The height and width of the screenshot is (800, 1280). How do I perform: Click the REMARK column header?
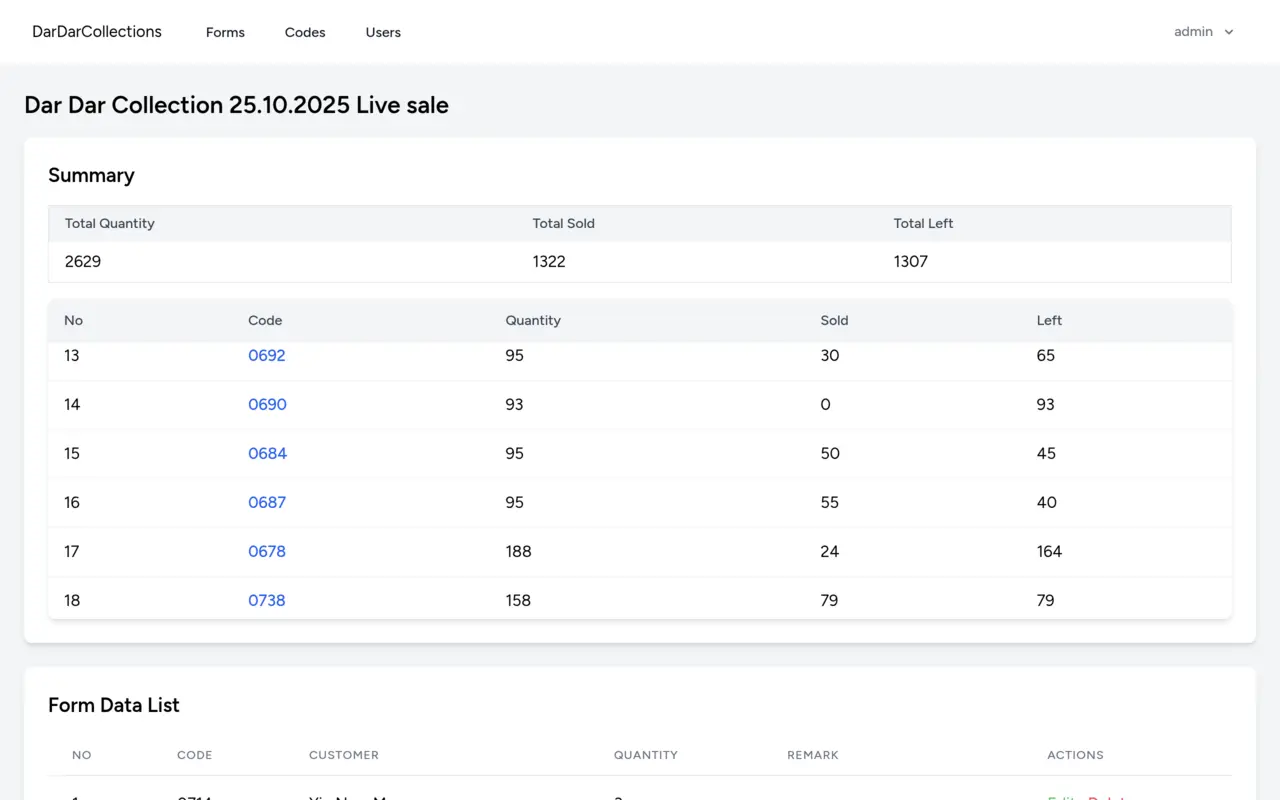click(x=813, y=755)
